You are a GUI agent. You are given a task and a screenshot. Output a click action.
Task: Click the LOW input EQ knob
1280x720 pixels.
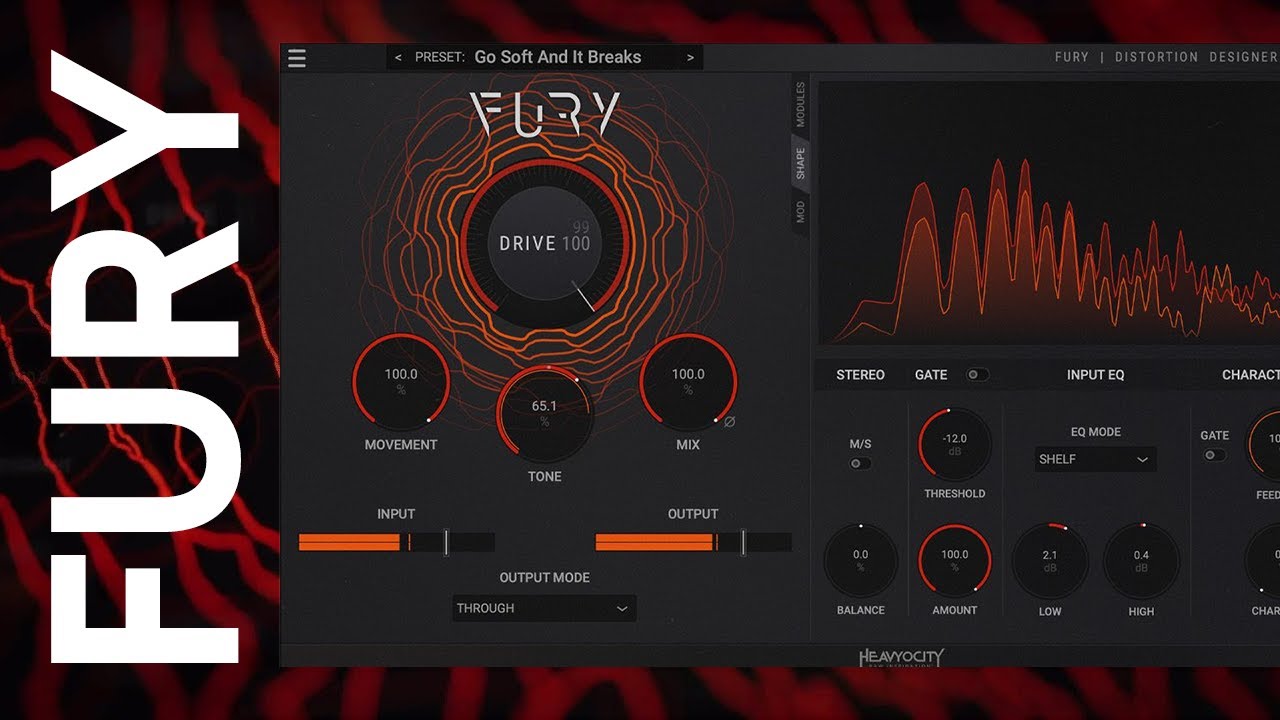1050,561
